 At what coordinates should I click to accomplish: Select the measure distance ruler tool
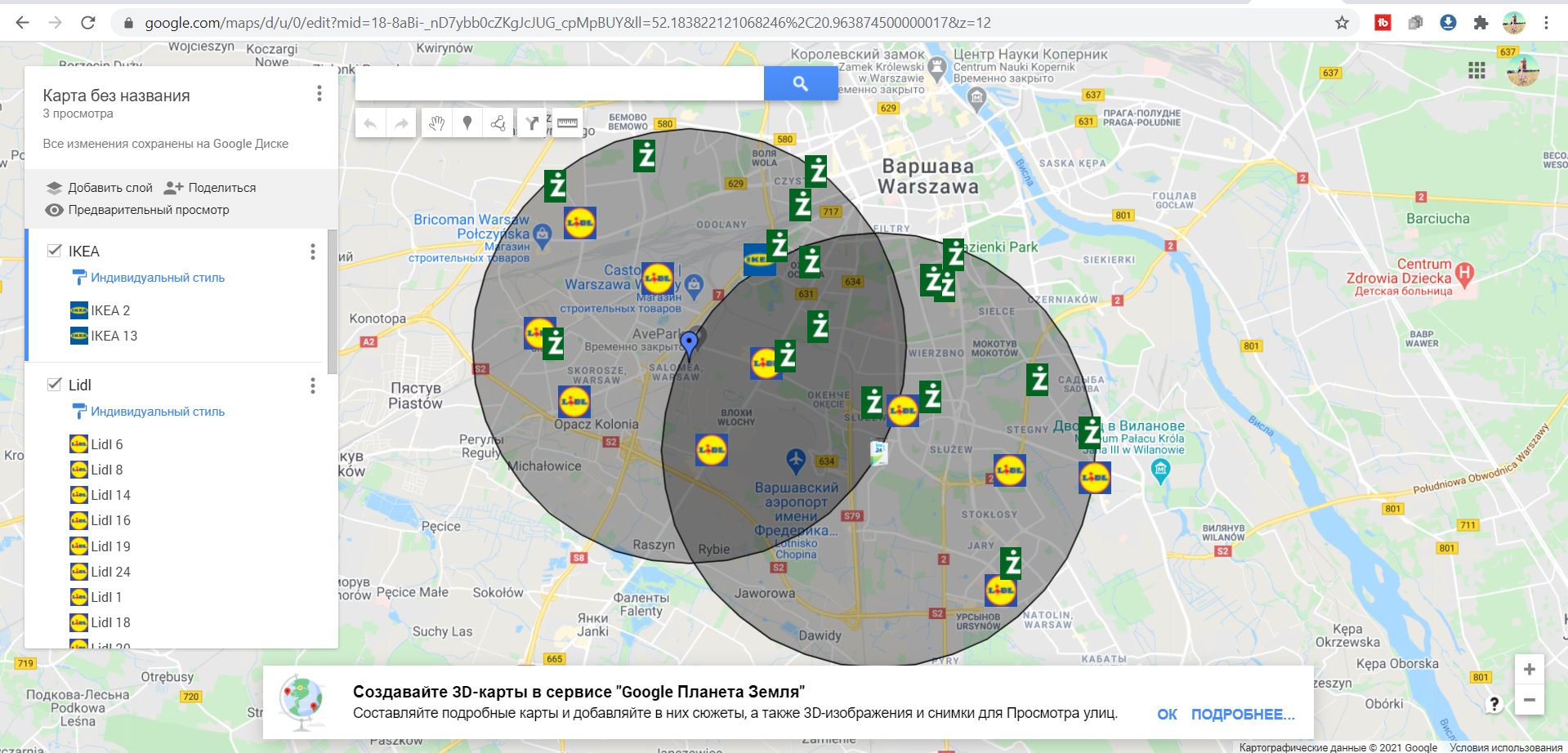click(x=566, y=123)
